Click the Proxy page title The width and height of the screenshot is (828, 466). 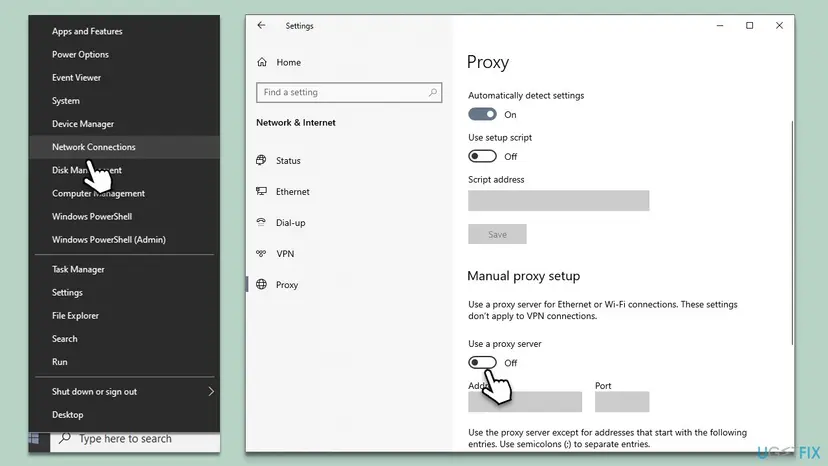(488, 62)
